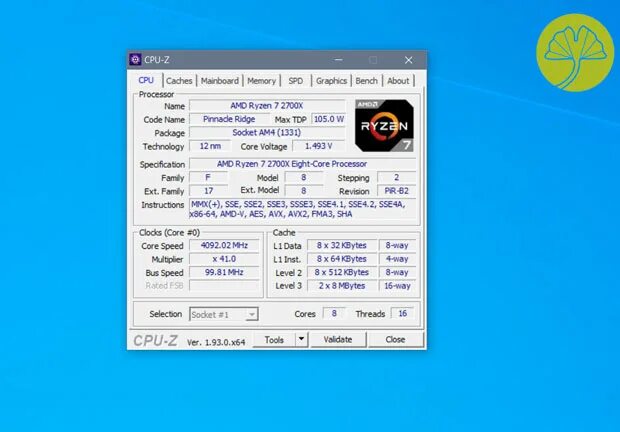Close the CPU-Z window with X
The width and height of the screenshot is (620, 432).
pyautogui.click(x=408, y=60)
